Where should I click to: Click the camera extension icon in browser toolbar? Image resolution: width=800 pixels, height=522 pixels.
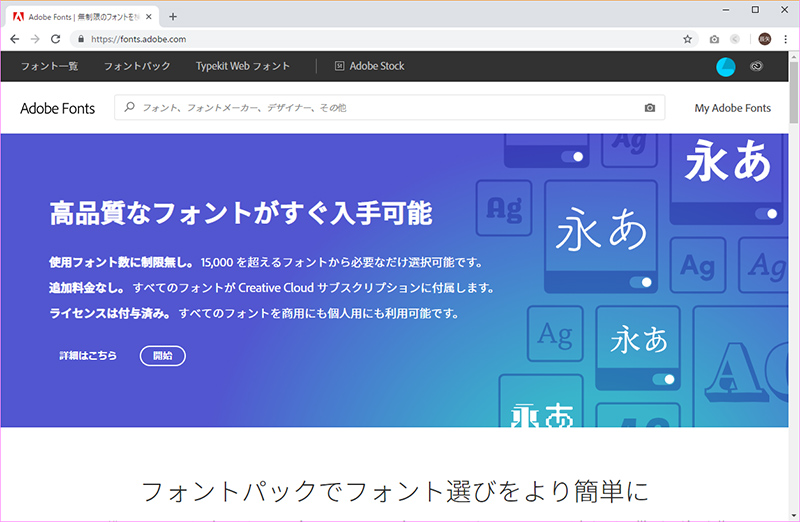tap(714, 39)
